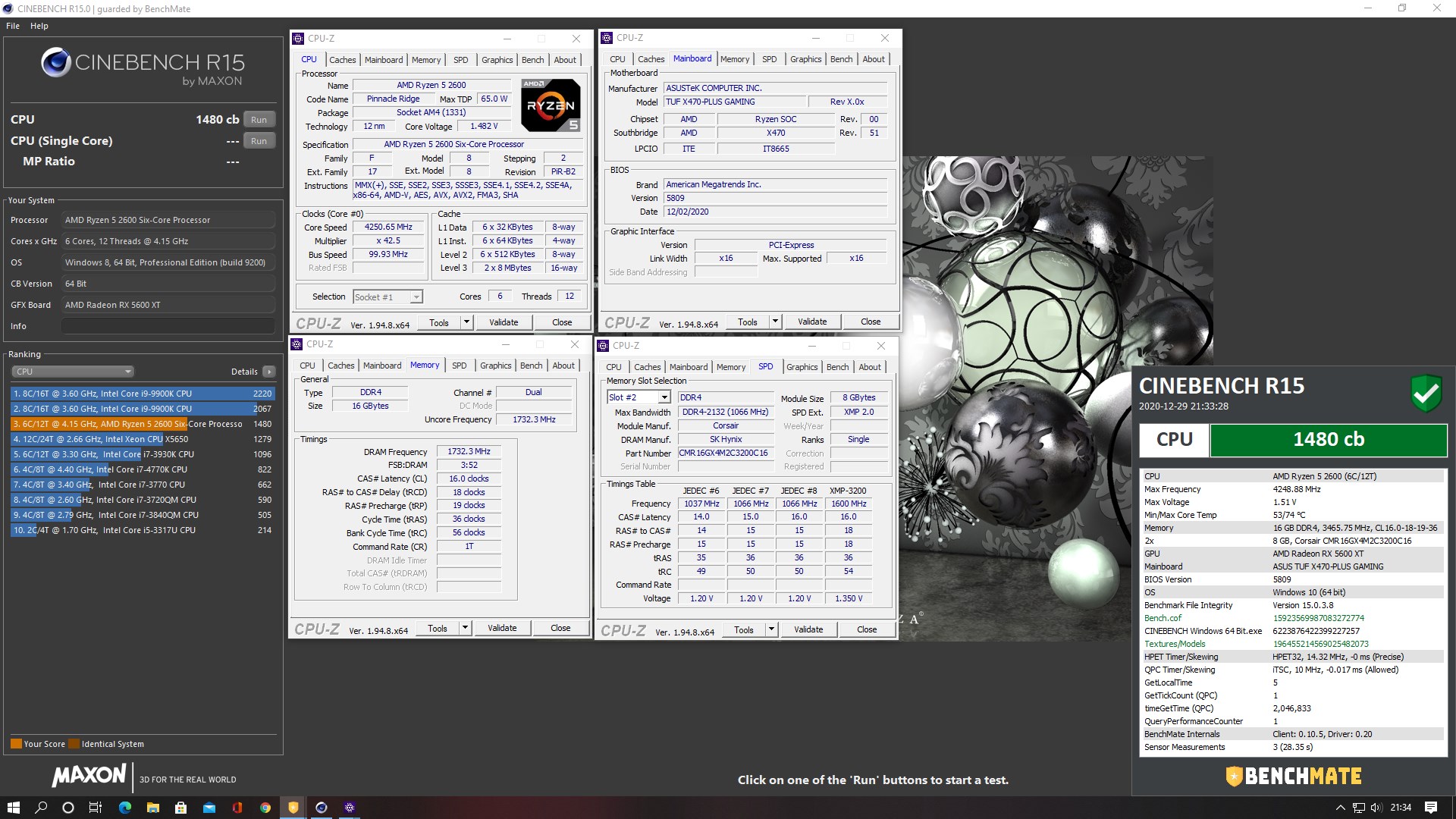Select SPD tab in CPU-Z CPU window
The width and height of the screenshot is (1456, 819).
(461, 60)
